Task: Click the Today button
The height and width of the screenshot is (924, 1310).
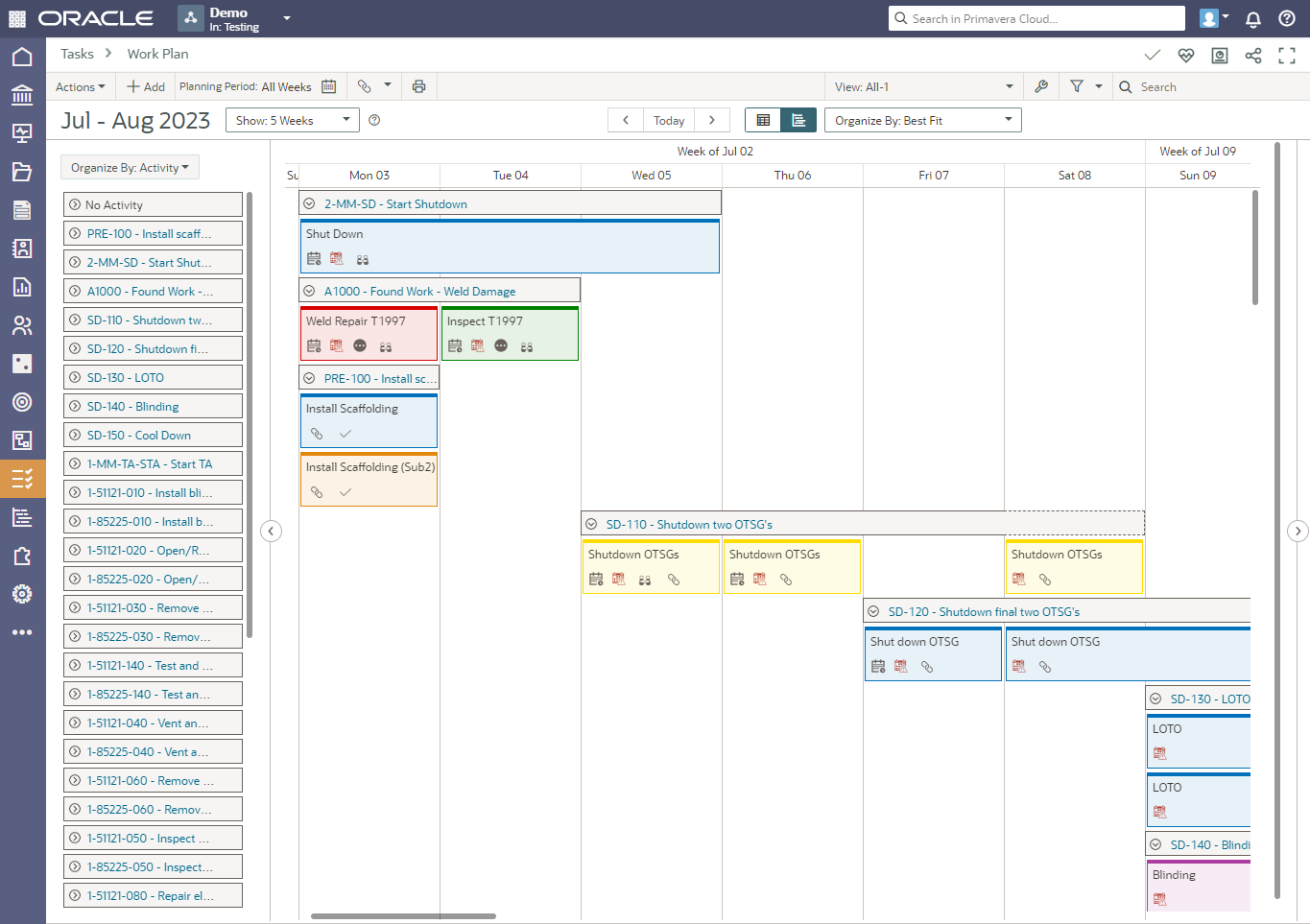Action: point(669,120)
